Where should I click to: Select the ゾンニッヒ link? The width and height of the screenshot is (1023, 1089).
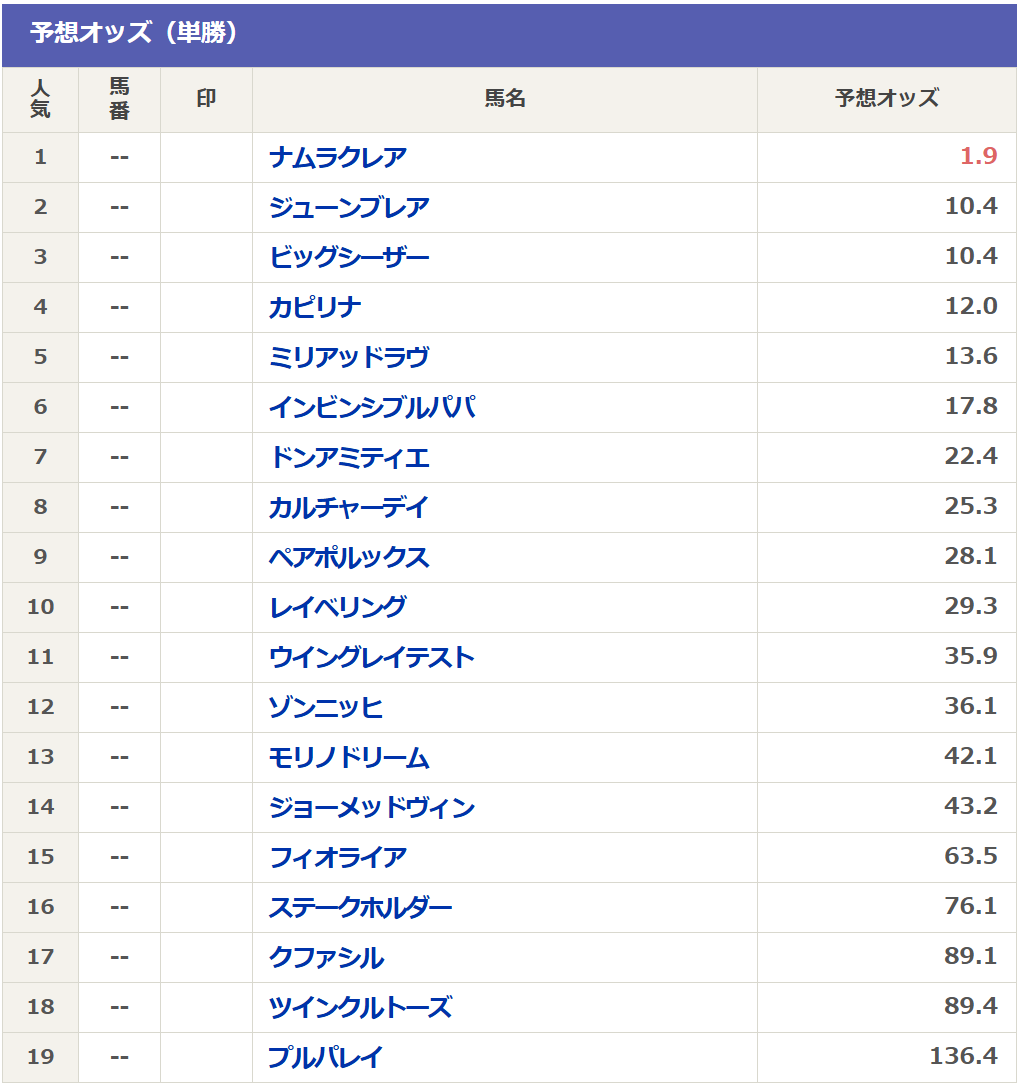(x=326, y=708)
